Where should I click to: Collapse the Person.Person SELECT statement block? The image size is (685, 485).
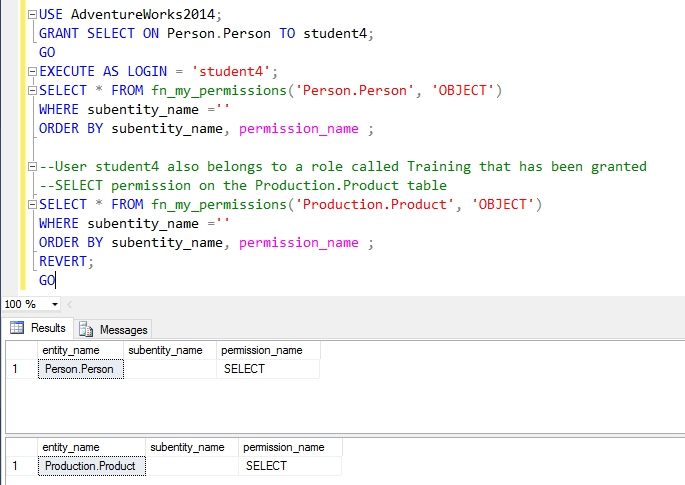point(33,91)
